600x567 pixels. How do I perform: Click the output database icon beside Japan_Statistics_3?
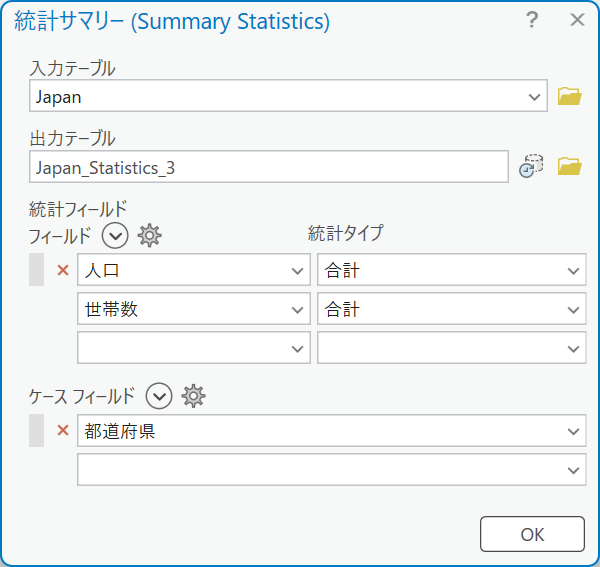[531, 166]
